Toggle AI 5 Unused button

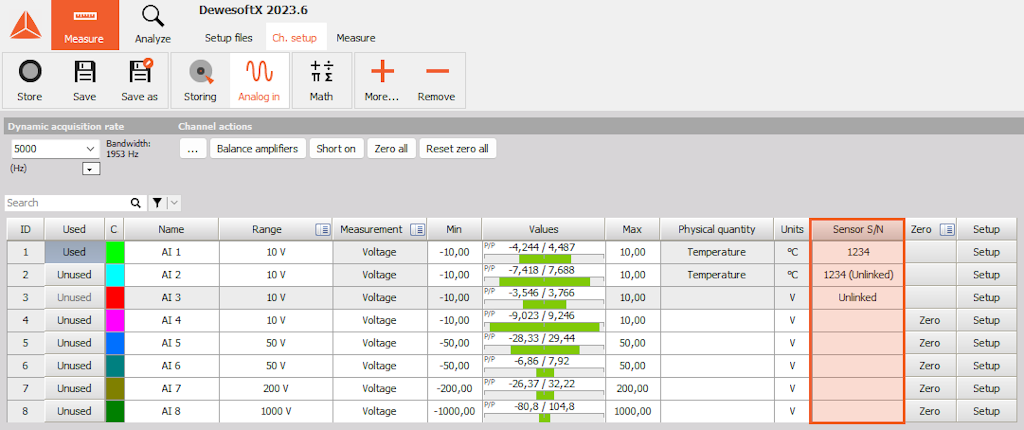(74, 343)
